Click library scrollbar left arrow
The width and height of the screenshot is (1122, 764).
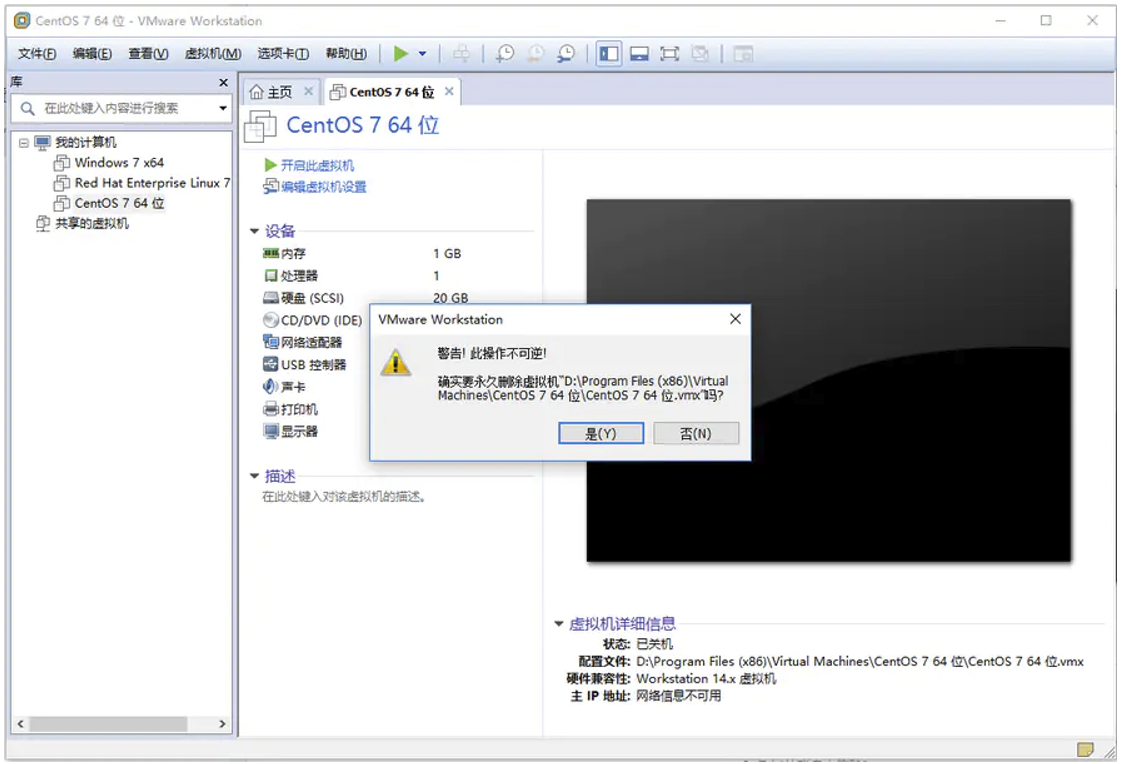[x=21, y=724]
